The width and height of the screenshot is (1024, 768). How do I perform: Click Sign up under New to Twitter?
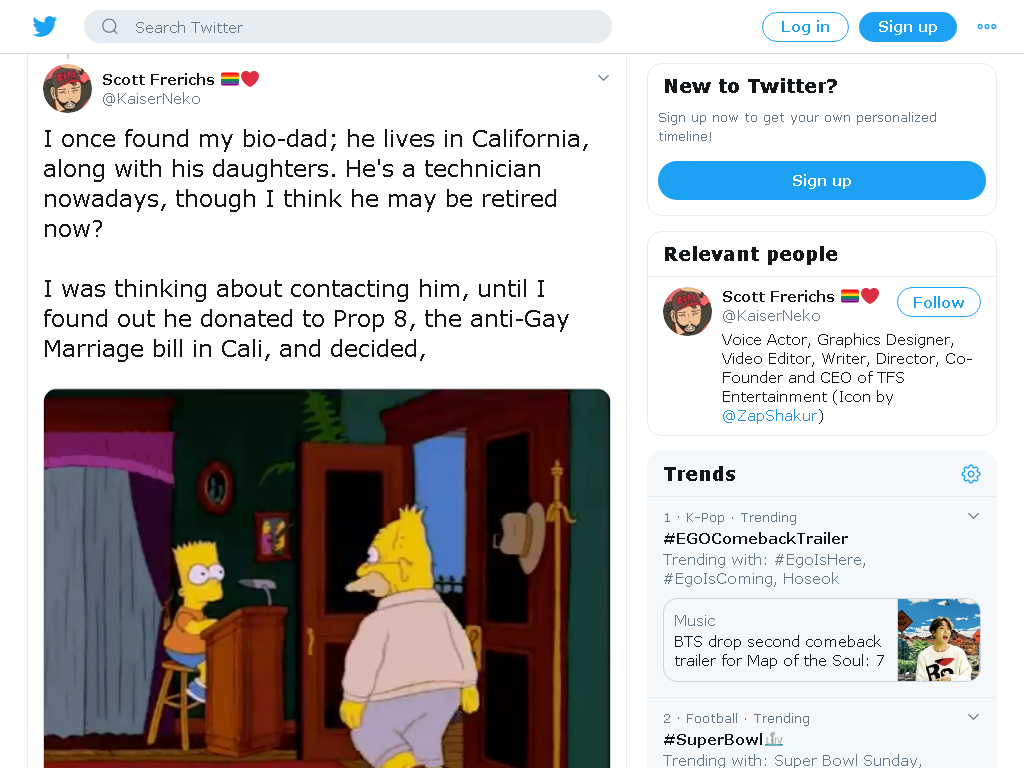coord(822,180)
